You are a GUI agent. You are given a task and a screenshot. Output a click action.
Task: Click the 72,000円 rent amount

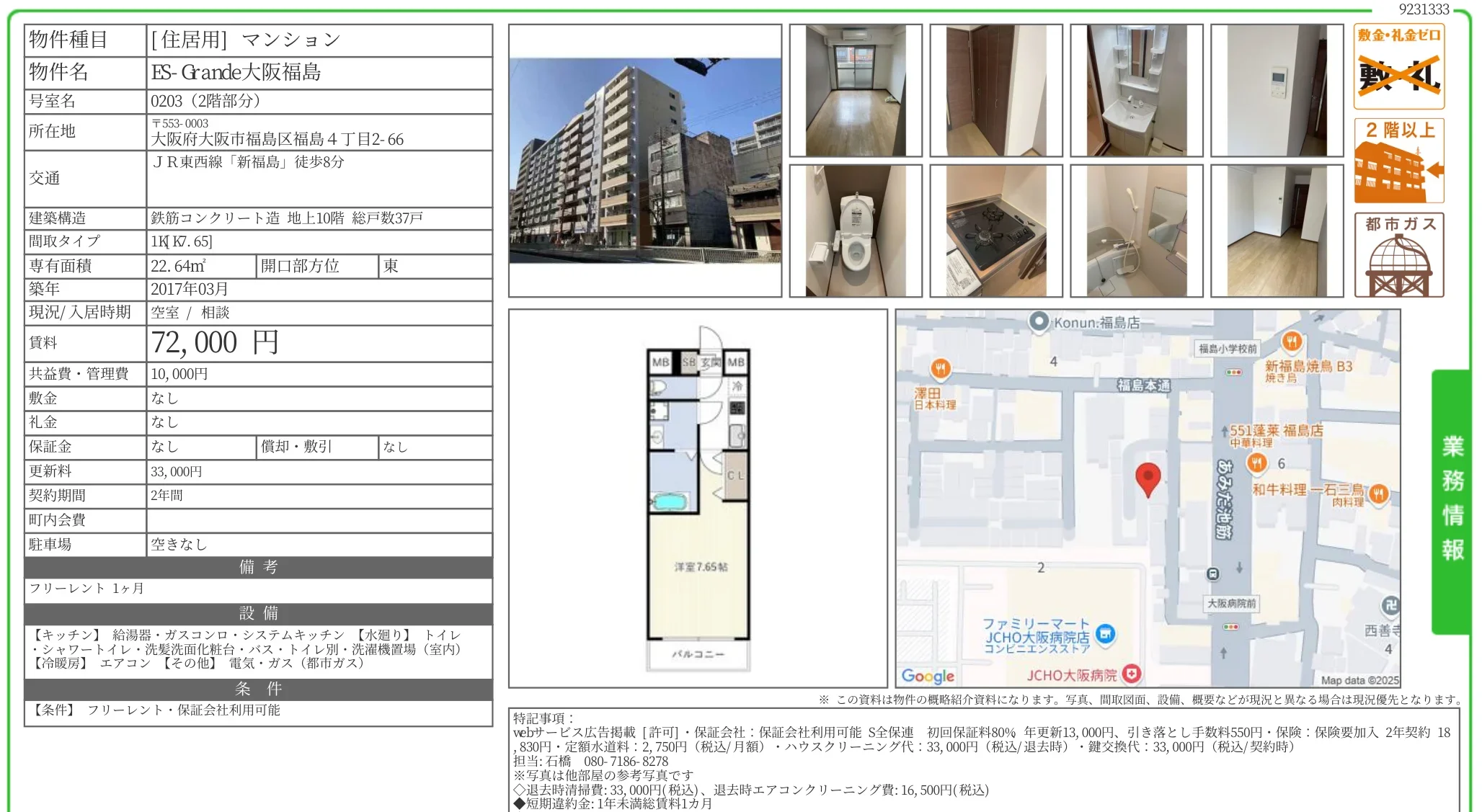tap(215, 343)
